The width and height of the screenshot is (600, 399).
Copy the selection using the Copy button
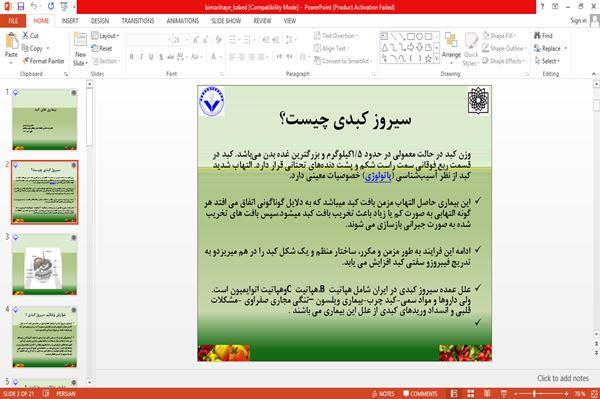[x=32, y=48]
